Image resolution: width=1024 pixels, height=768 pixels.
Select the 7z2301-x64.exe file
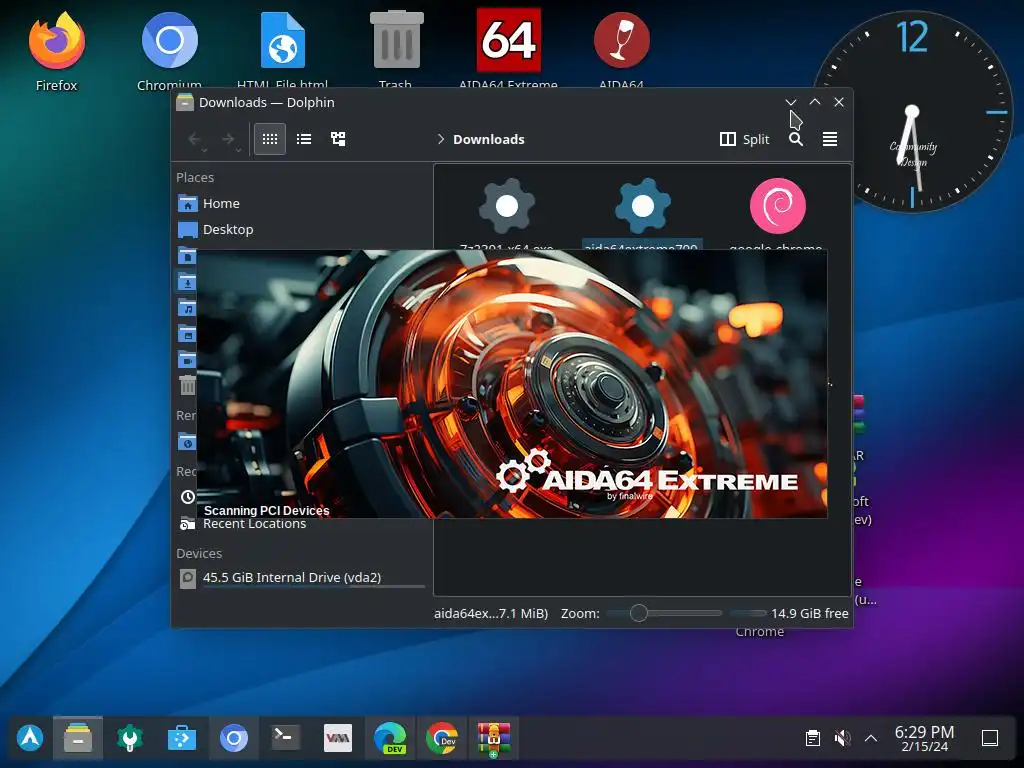pyautogui.click(x=507, y=214)
